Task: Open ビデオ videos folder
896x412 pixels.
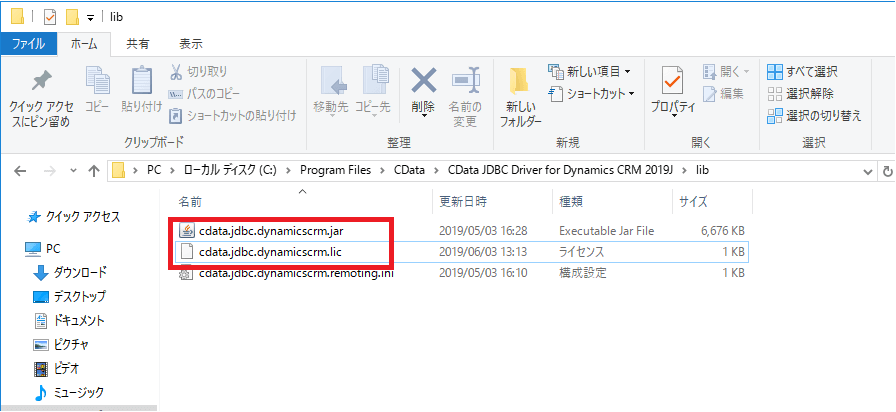Action: tap(57, 369)
